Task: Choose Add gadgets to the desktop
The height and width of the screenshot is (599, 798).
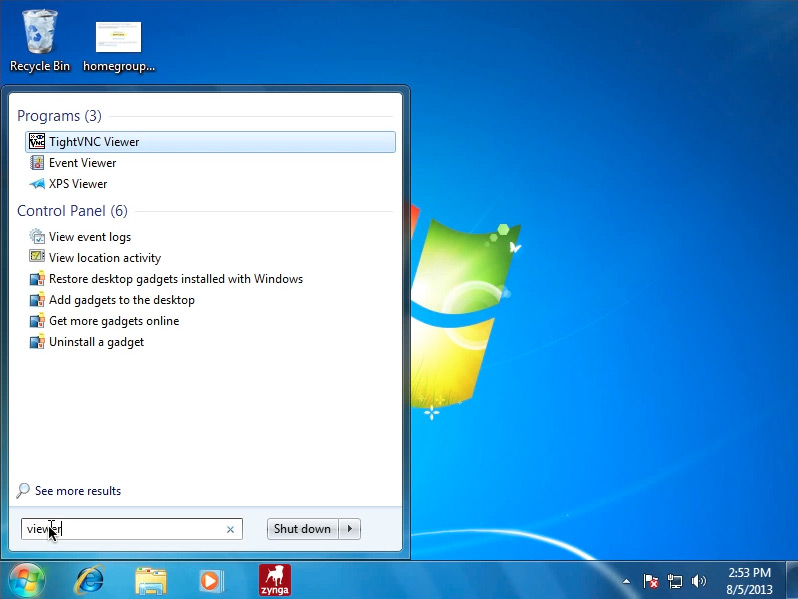Action: (x=122, y=300)
